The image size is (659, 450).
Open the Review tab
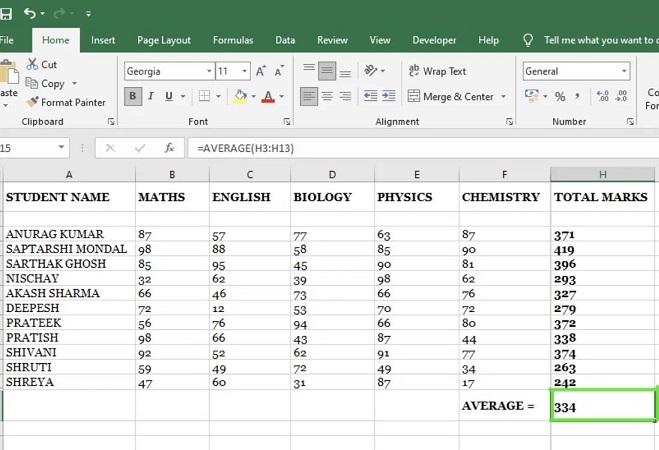pyautogui.click(x=332, y=40)
